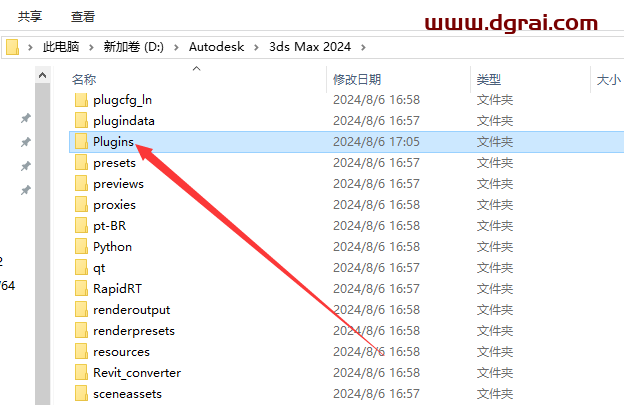
Task: Expand the chevron after 此电脑 in path
Action: pyautogui.click(x=91, y=47)
